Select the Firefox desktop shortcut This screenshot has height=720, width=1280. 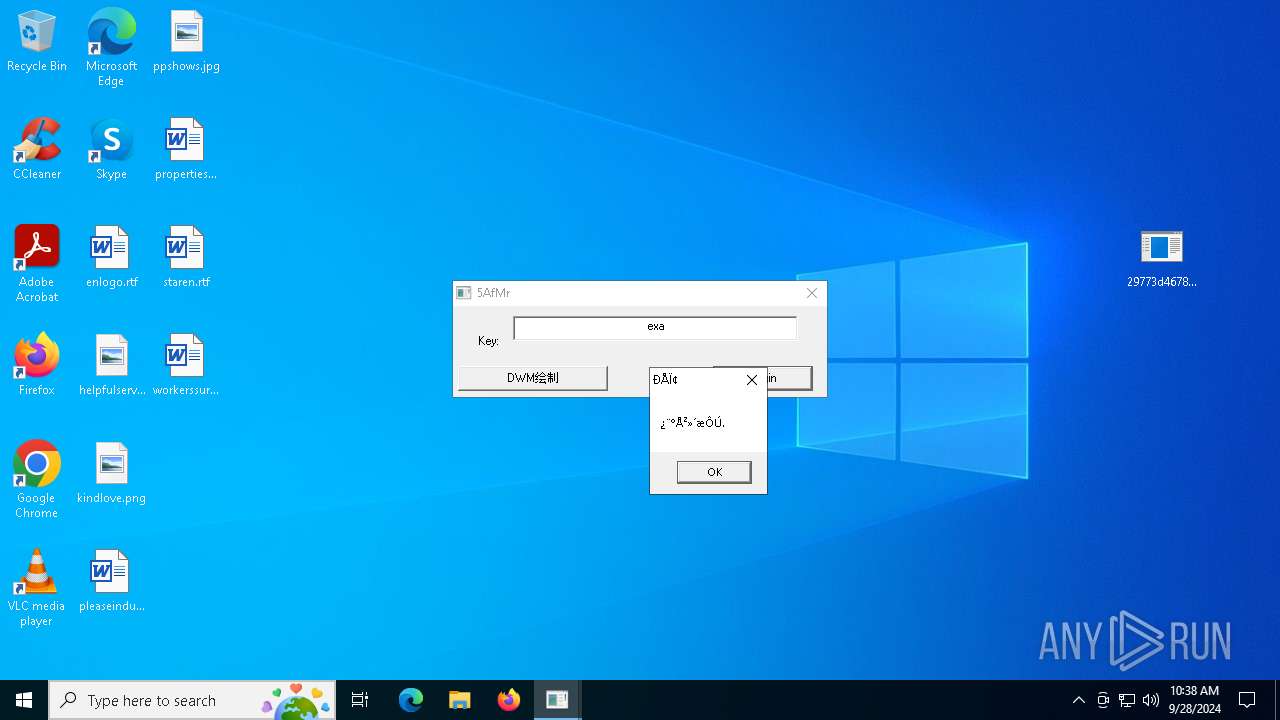point(37,366)
